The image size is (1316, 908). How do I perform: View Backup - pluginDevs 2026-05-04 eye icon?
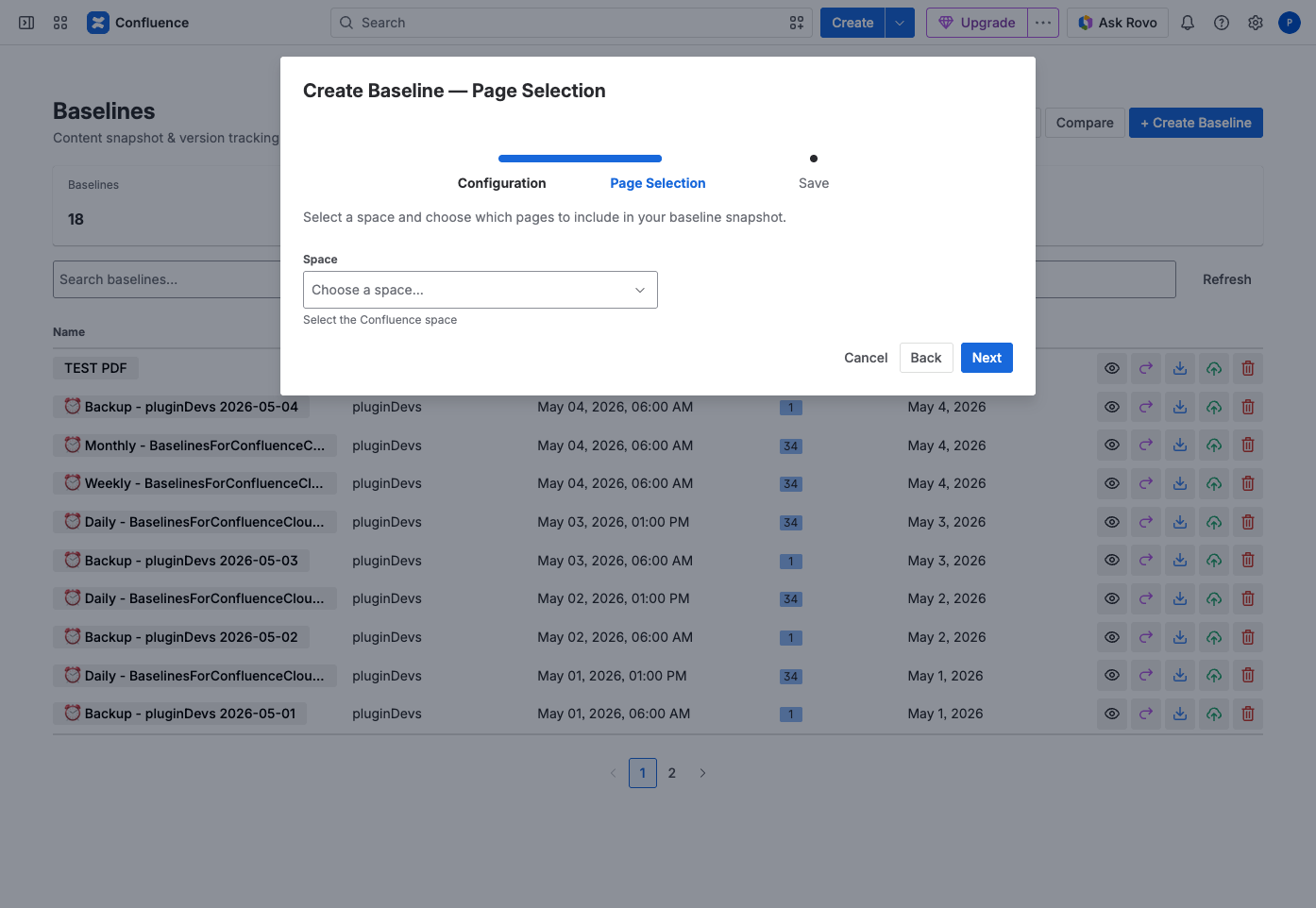pos(1112,407)
